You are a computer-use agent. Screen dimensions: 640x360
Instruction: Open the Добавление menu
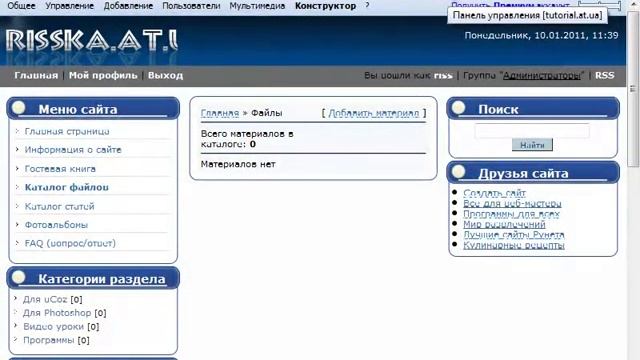[x=128, y=6]
